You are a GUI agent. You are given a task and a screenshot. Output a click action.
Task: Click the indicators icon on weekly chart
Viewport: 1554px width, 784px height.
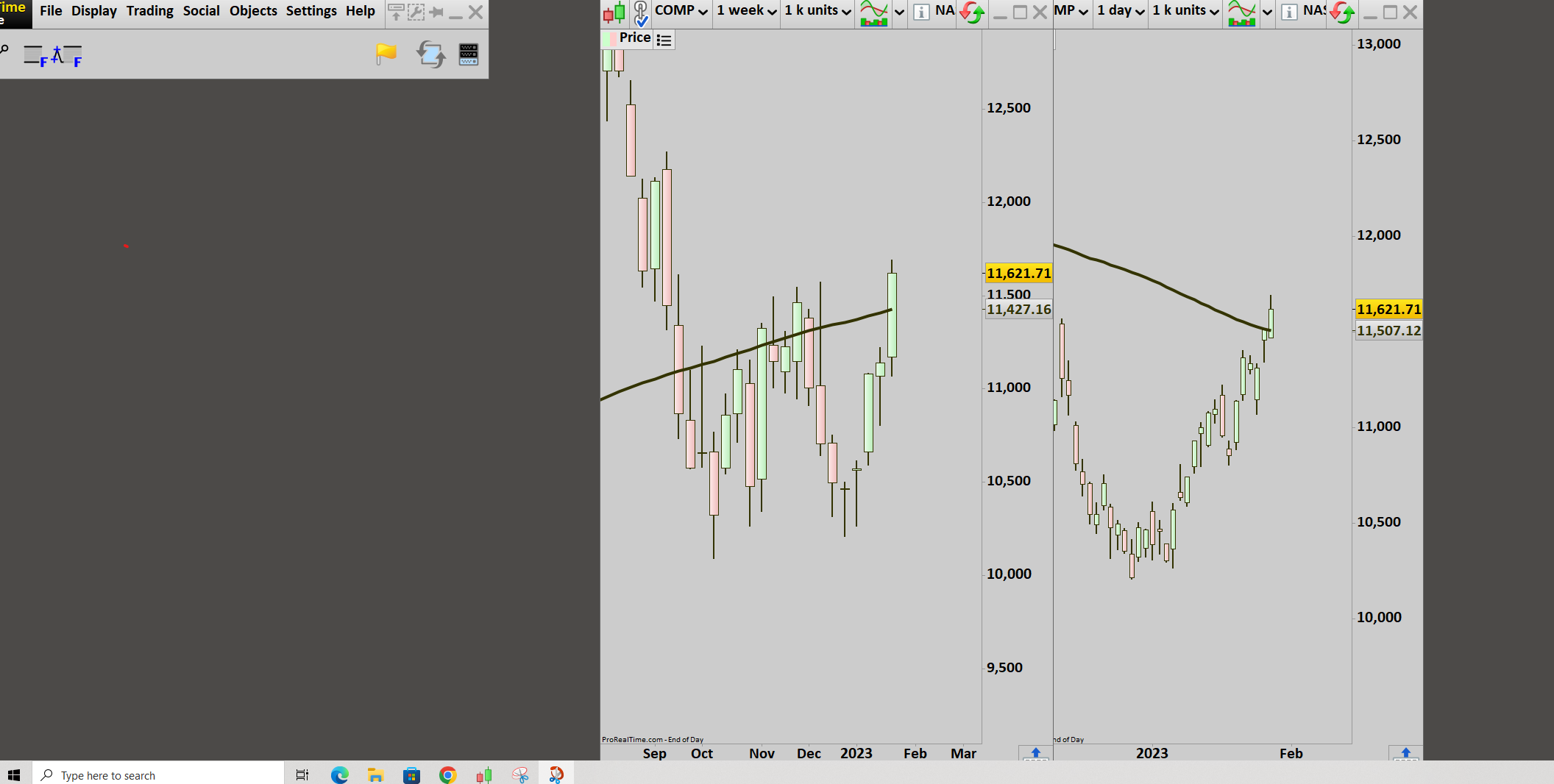874,13
